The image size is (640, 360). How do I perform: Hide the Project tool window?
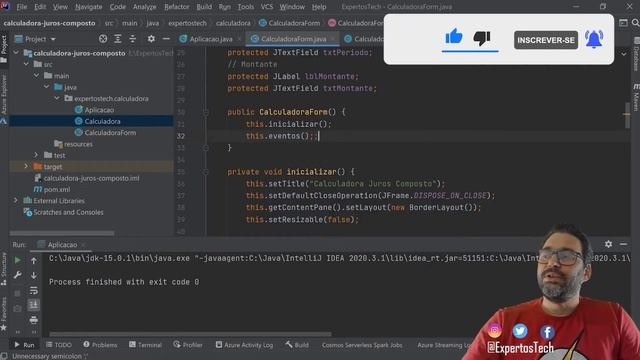tap(166, 39)
